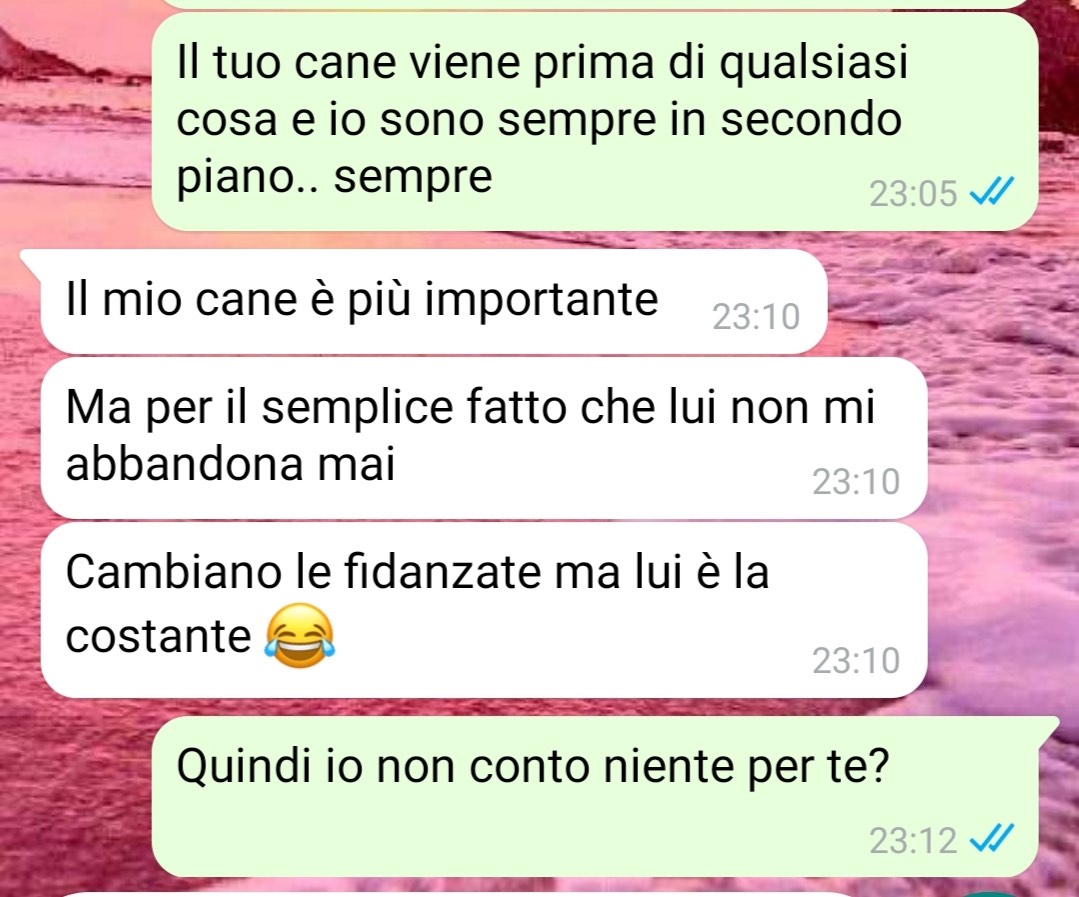Viewport: 1079px width, 897px height.
Task: Click the 23:10 timestamp in the "costante" bubble
Action: tap(856, 660)
